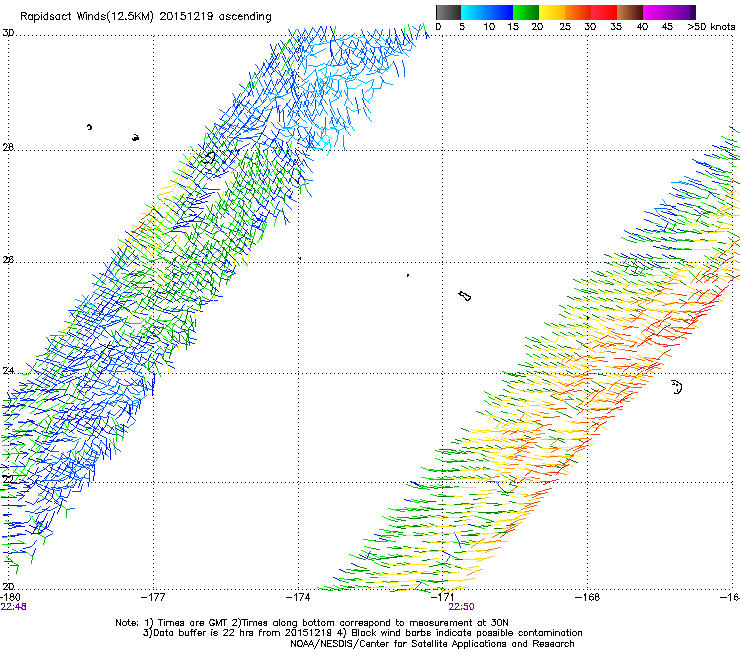Click the 'Data buffer is 22 hrs' note line

[x=362, y=633]
